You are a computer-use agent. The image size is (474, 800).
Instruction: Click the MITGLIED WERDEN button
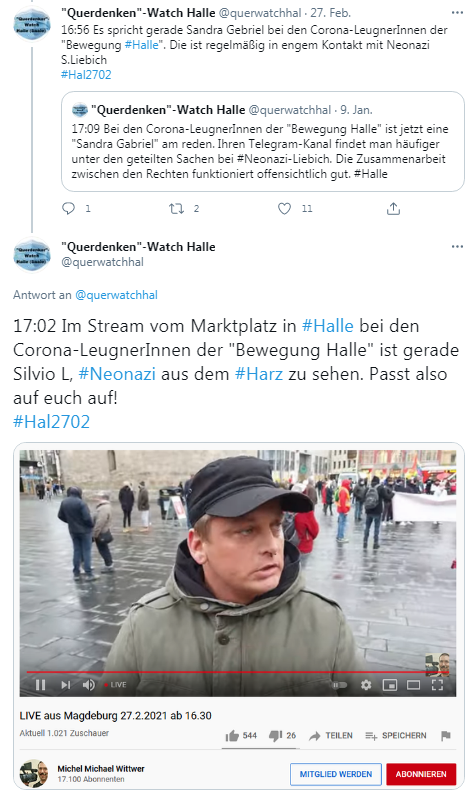tap(336, 774)
